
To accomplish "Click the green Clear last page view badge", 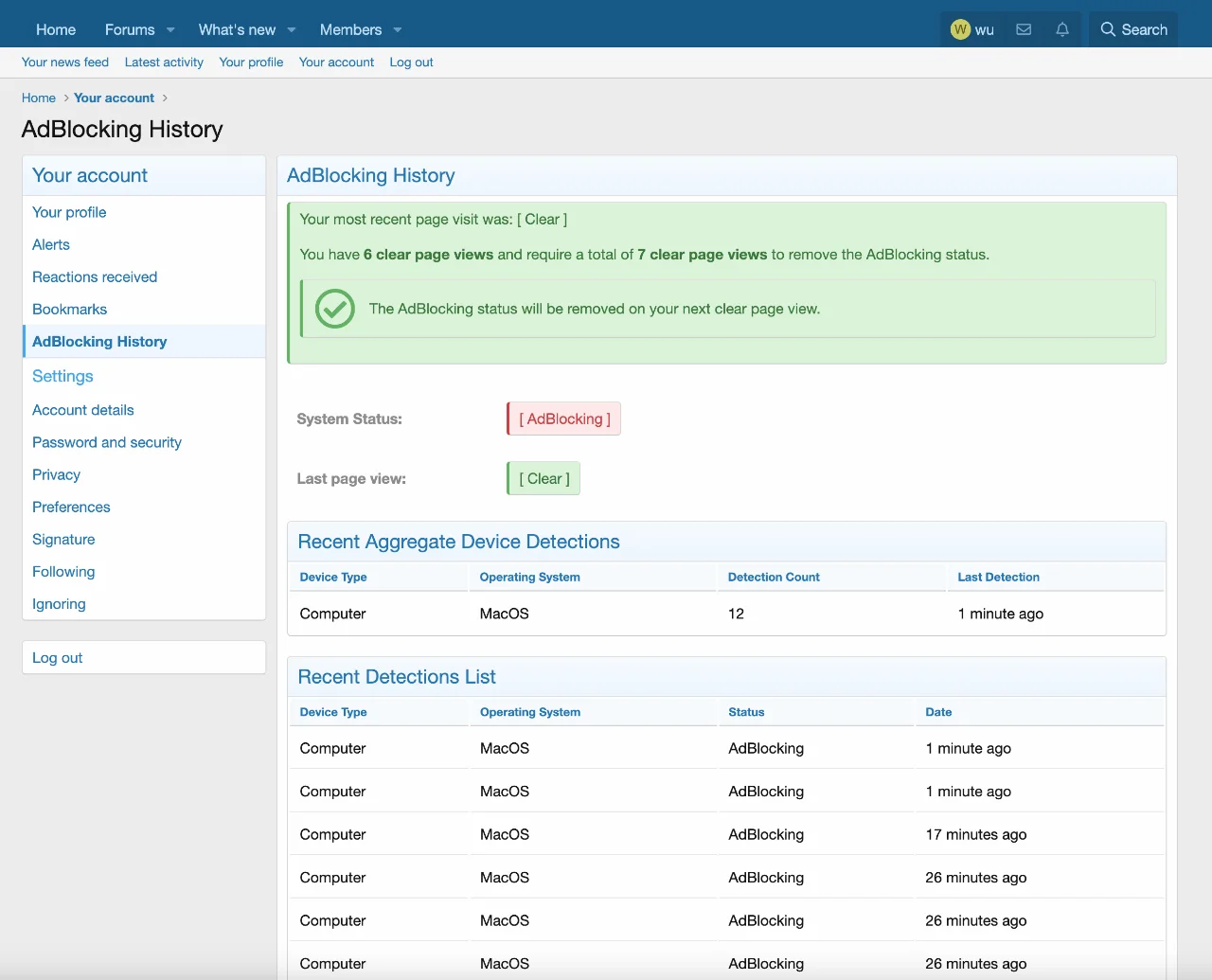I will (544, 479).
